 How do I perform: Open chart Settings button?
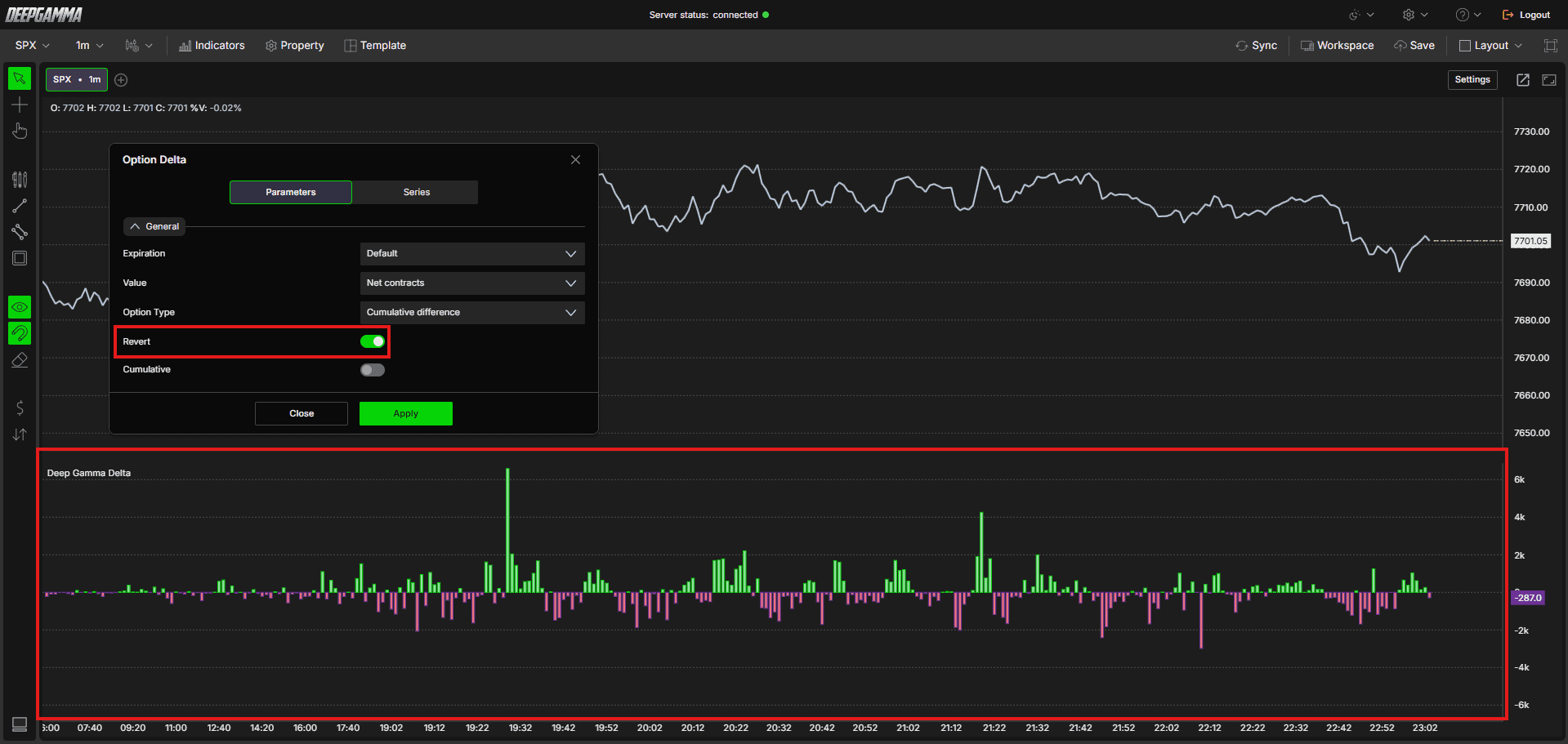pyautogui.click(x=1472, y=79)
